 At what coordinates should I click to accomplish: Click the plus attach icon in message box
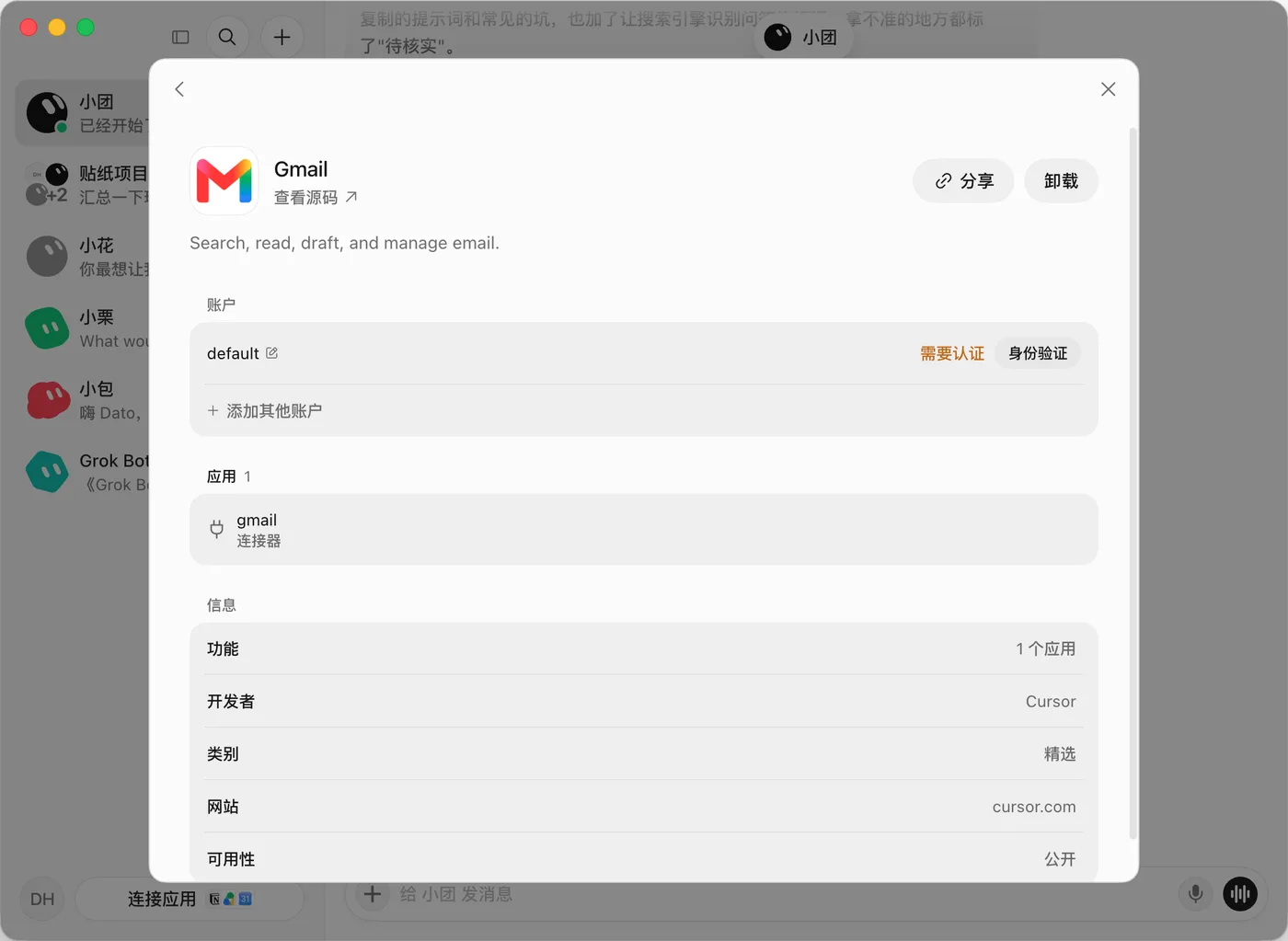pyautogui.click(x=372, y=894)
